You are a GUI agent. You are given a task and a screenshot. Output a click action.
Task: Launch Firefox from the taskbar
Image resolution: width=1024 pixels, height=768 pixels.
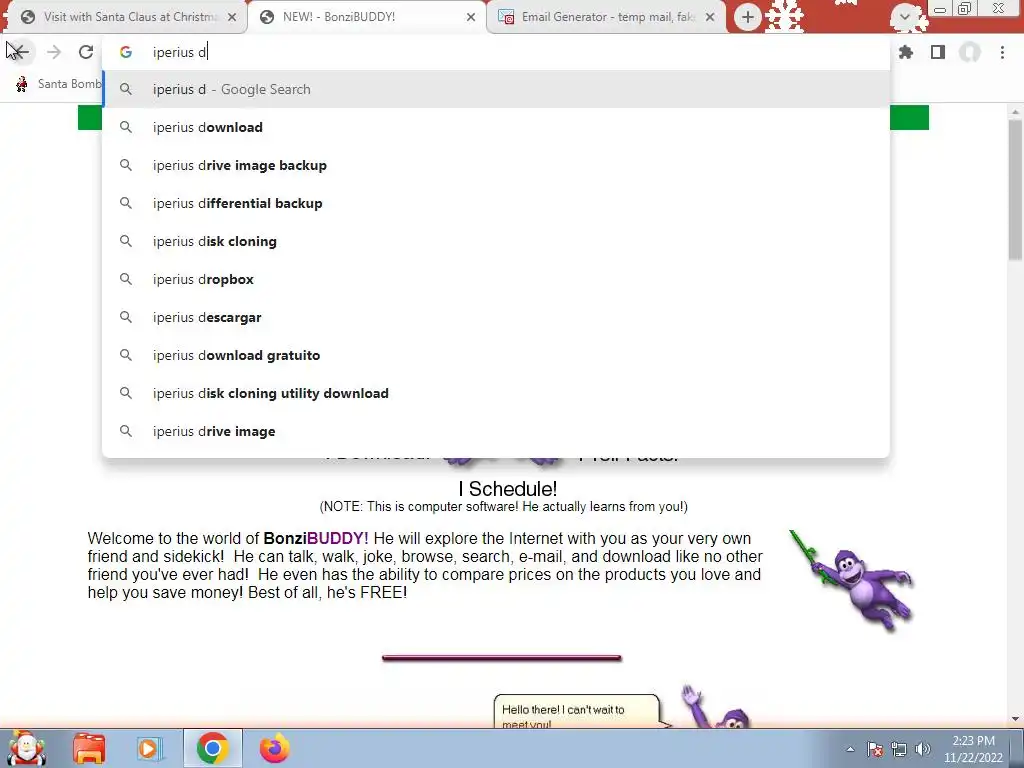coord(274,748)
